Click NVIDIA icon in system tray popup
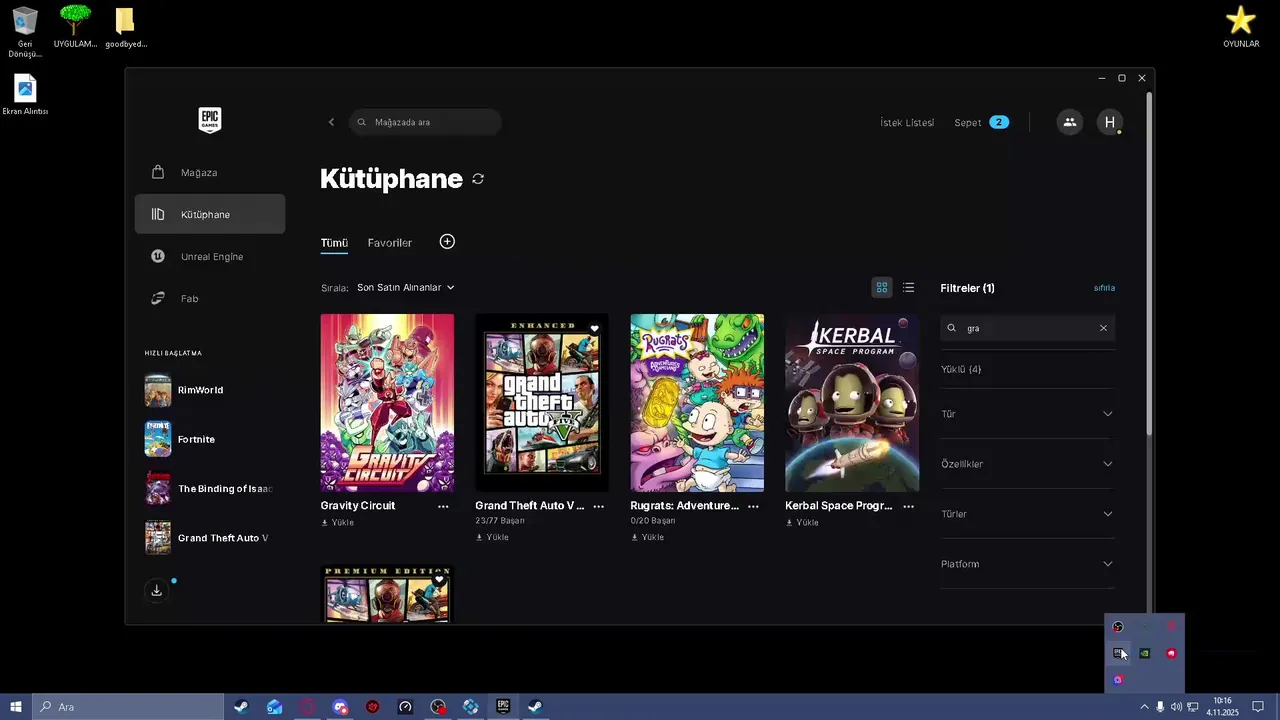The height and width of the screenshot is (720, 1280). click(1145, 654)
